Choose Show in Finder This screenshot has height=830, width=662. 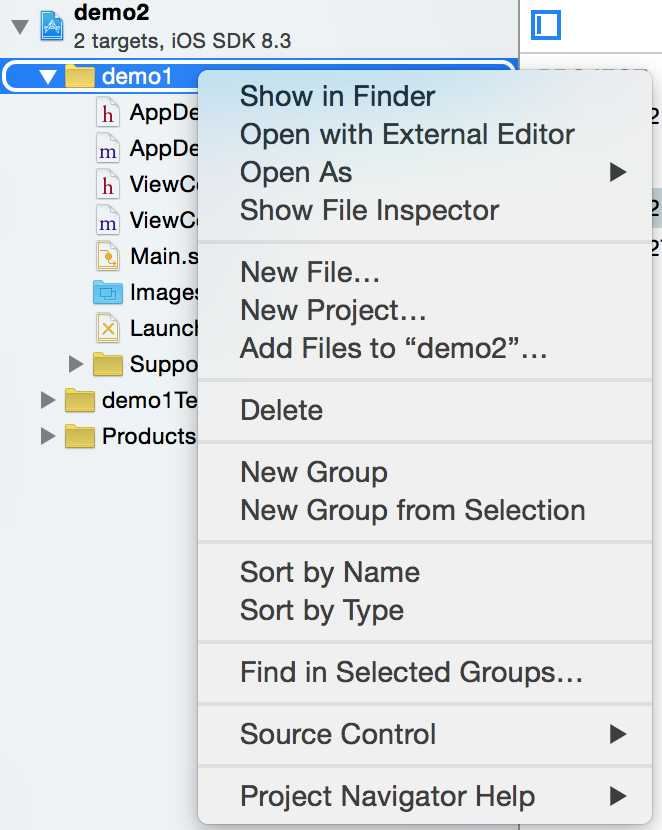click(337, 97)
